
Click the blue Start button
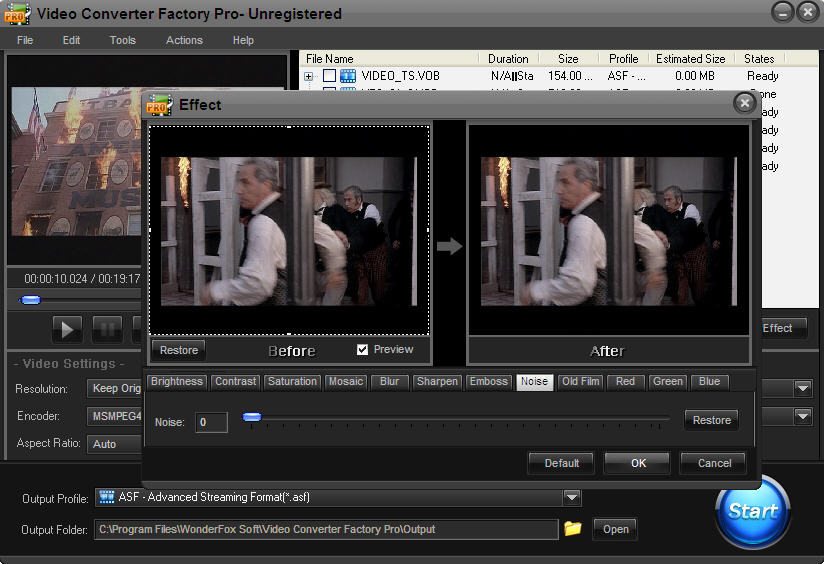[753, 511]
